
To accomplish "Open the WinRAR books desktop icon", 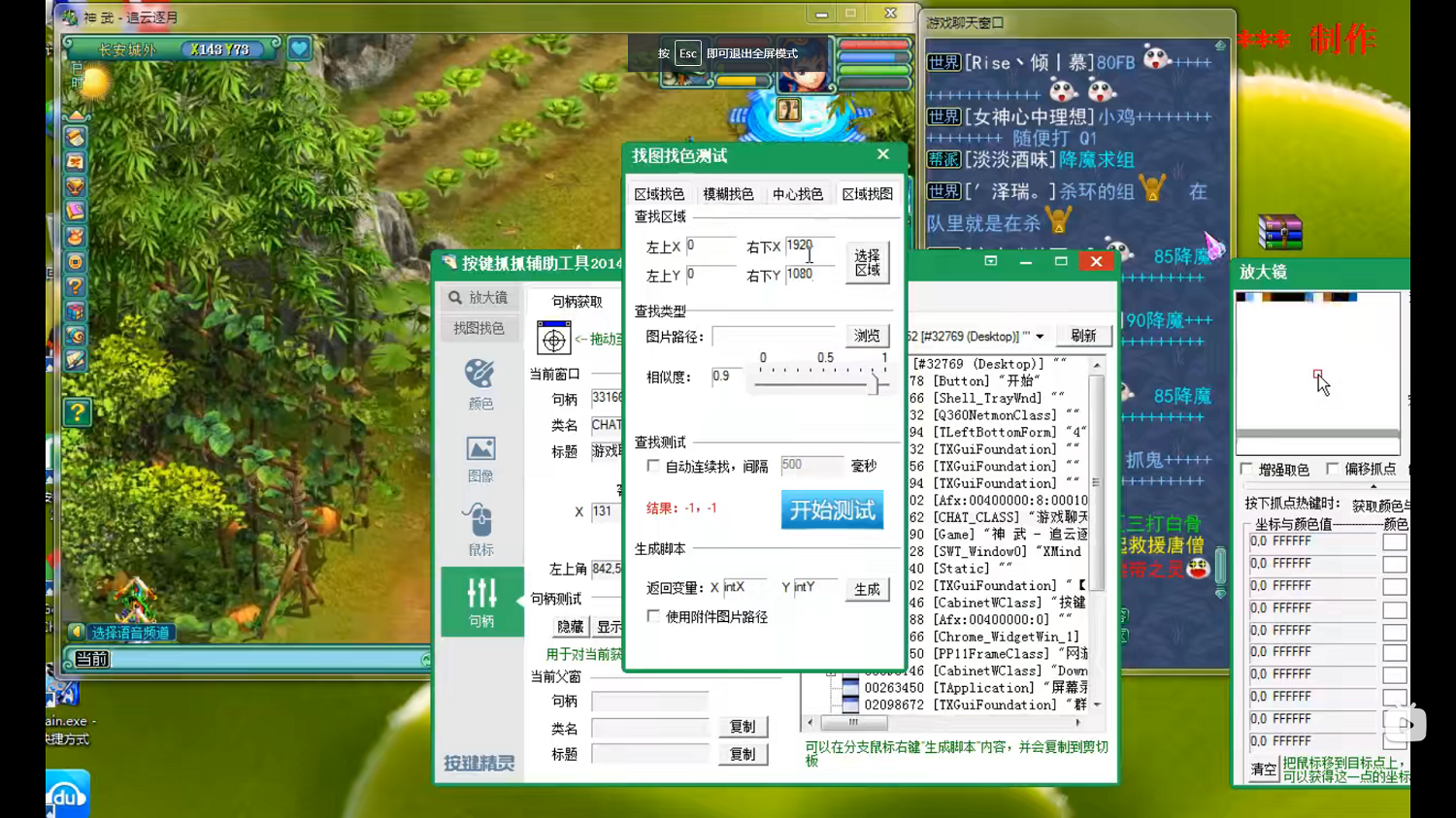I will [x=1279, y=232].
